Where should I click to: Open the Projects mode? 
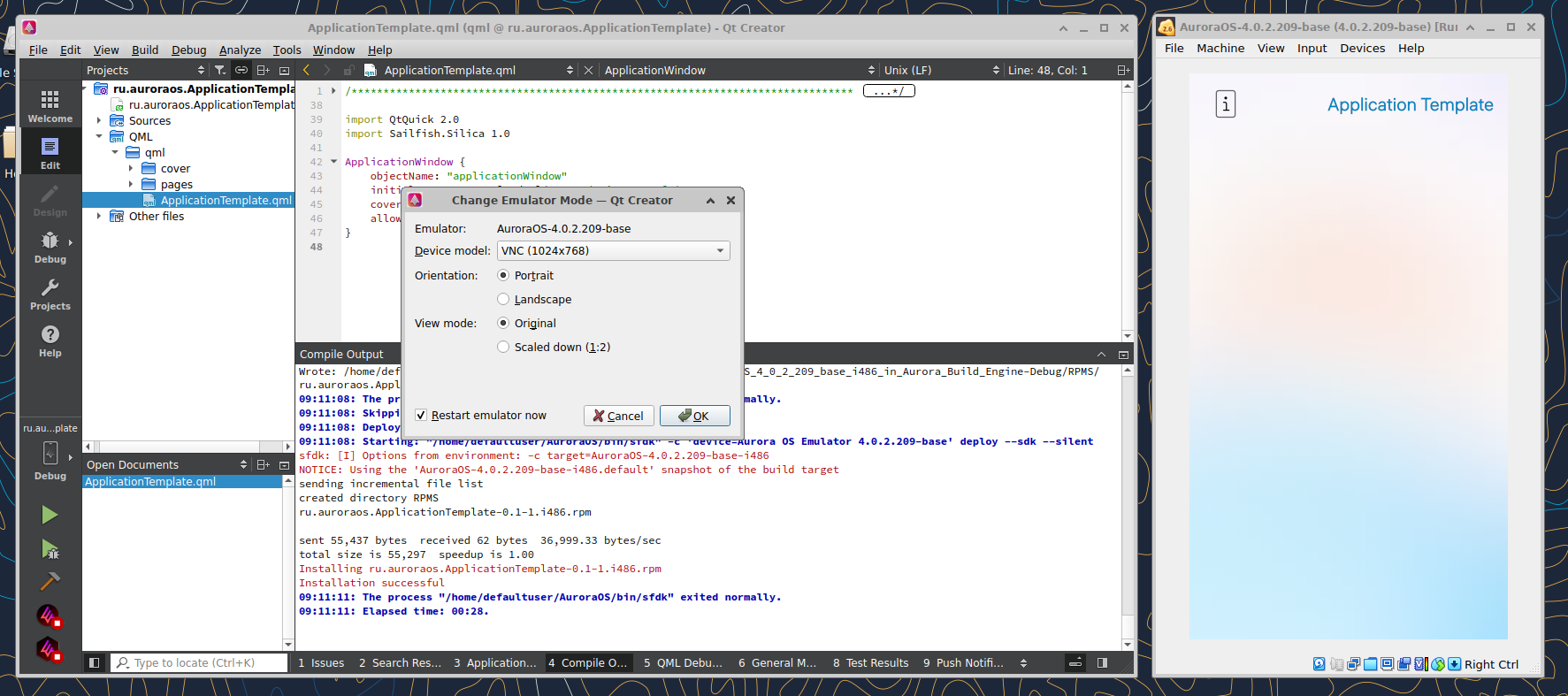coord(50,294)
